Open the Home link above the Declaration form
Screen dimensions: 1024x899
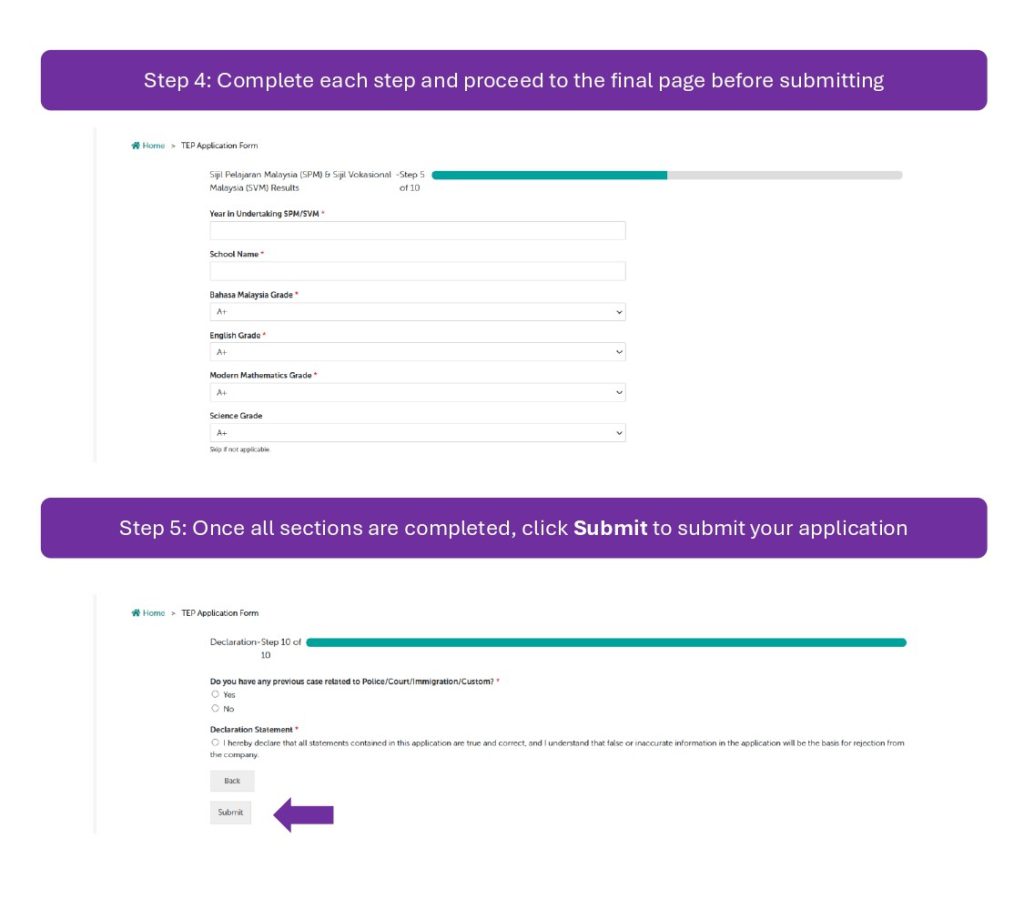pyautogui.click(x=153, y=613)
